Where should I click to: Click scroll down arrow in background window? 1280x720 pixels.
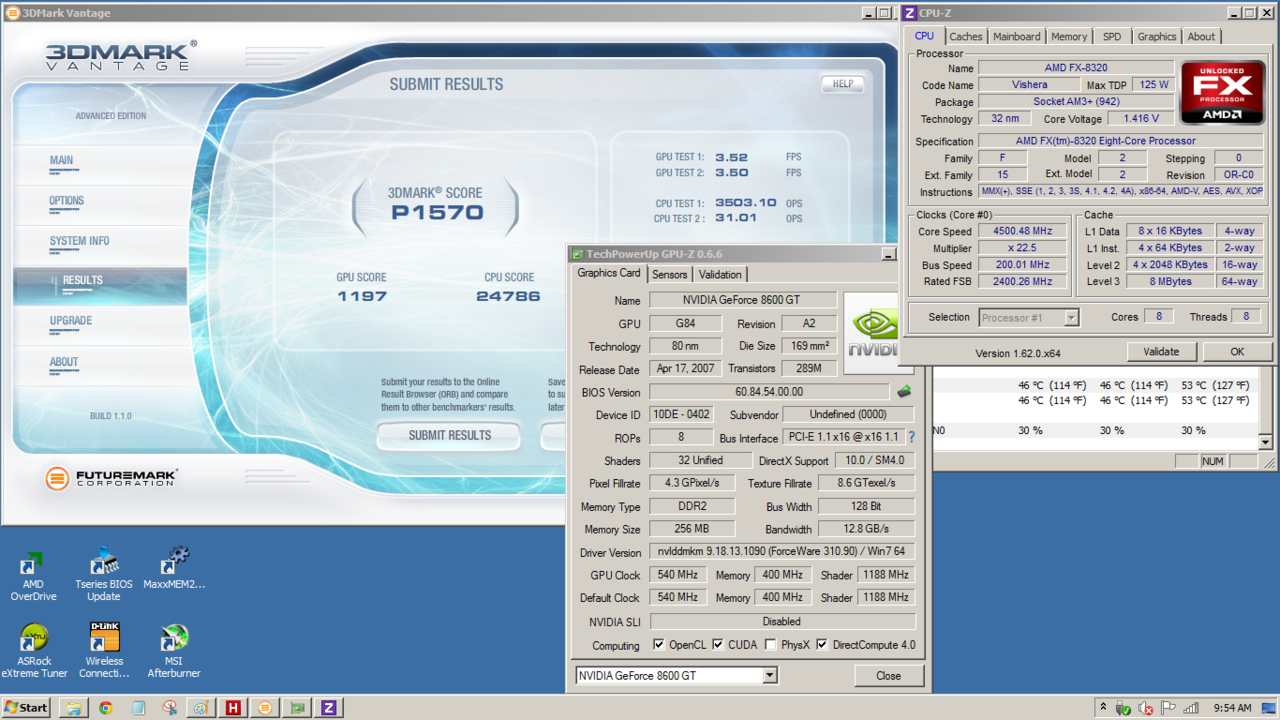(1265, 442)
